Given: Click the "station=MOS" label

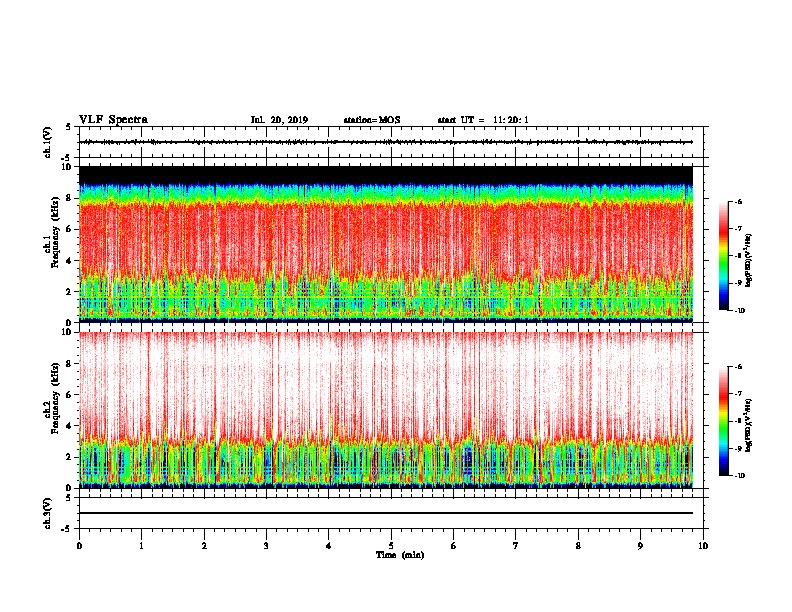Looking at the screenshot, I should pos(372,120).
